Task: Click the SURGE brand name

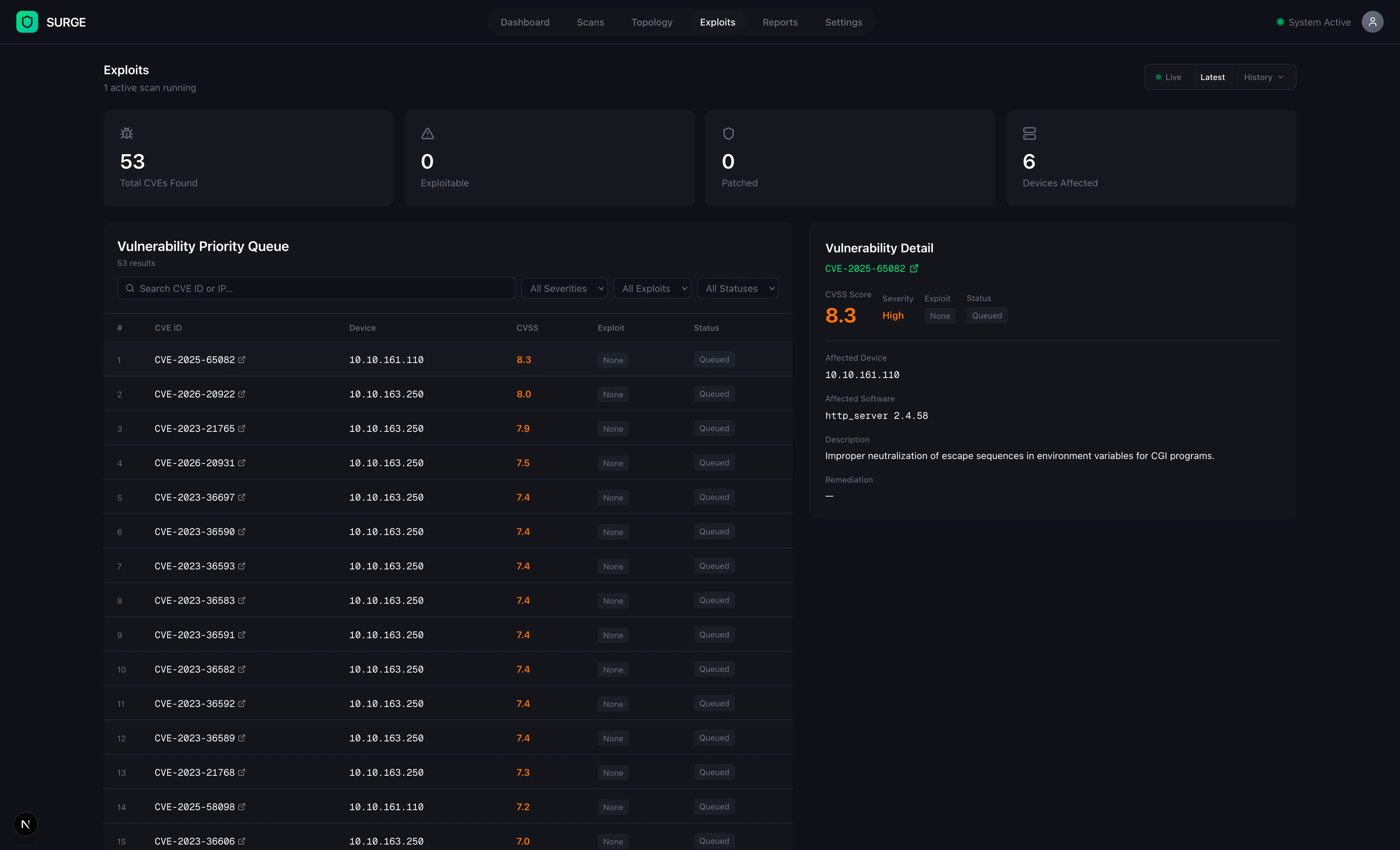Action: 66,22
